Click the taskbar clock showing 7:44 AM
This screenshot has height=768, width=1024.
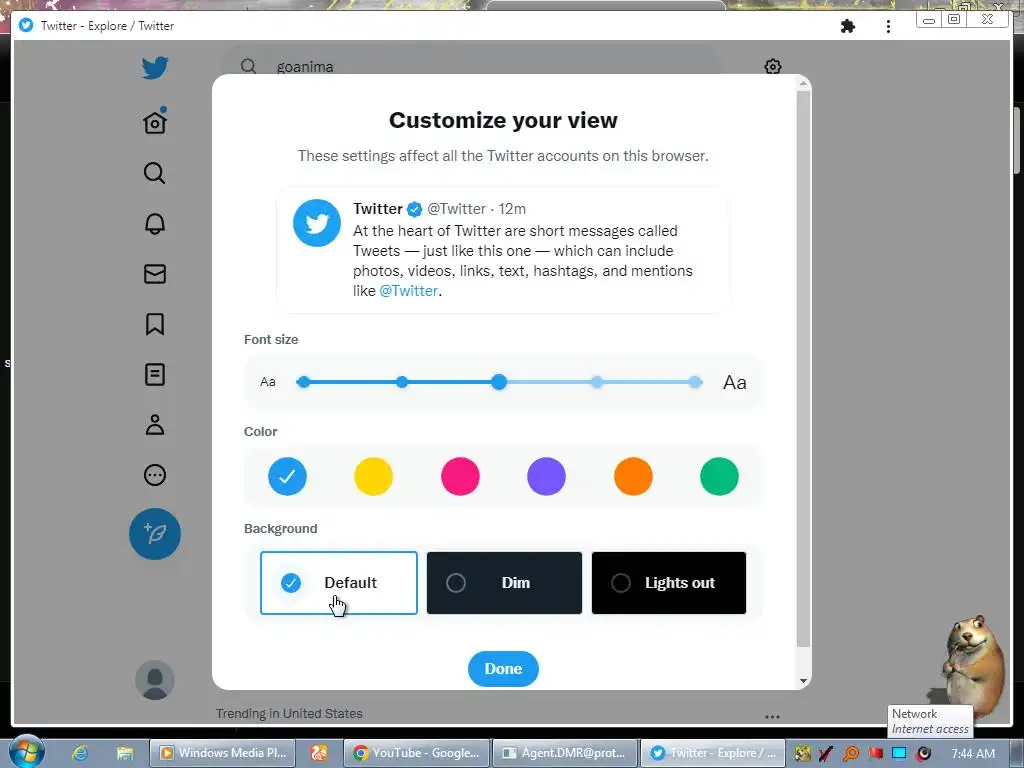973,753
